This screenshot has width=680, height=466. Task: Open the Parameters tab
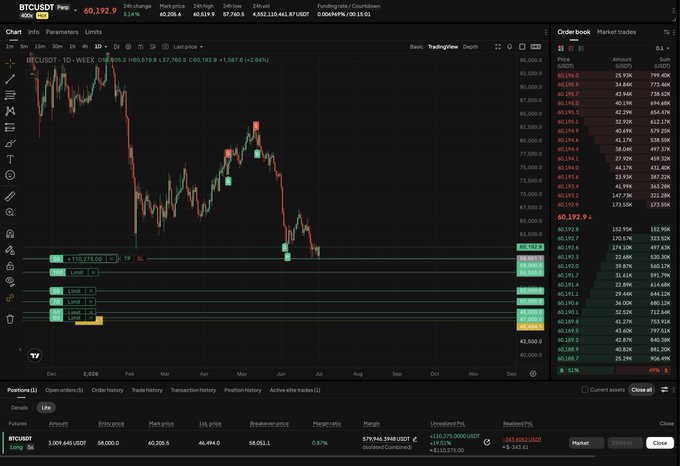tap(62, 32)
